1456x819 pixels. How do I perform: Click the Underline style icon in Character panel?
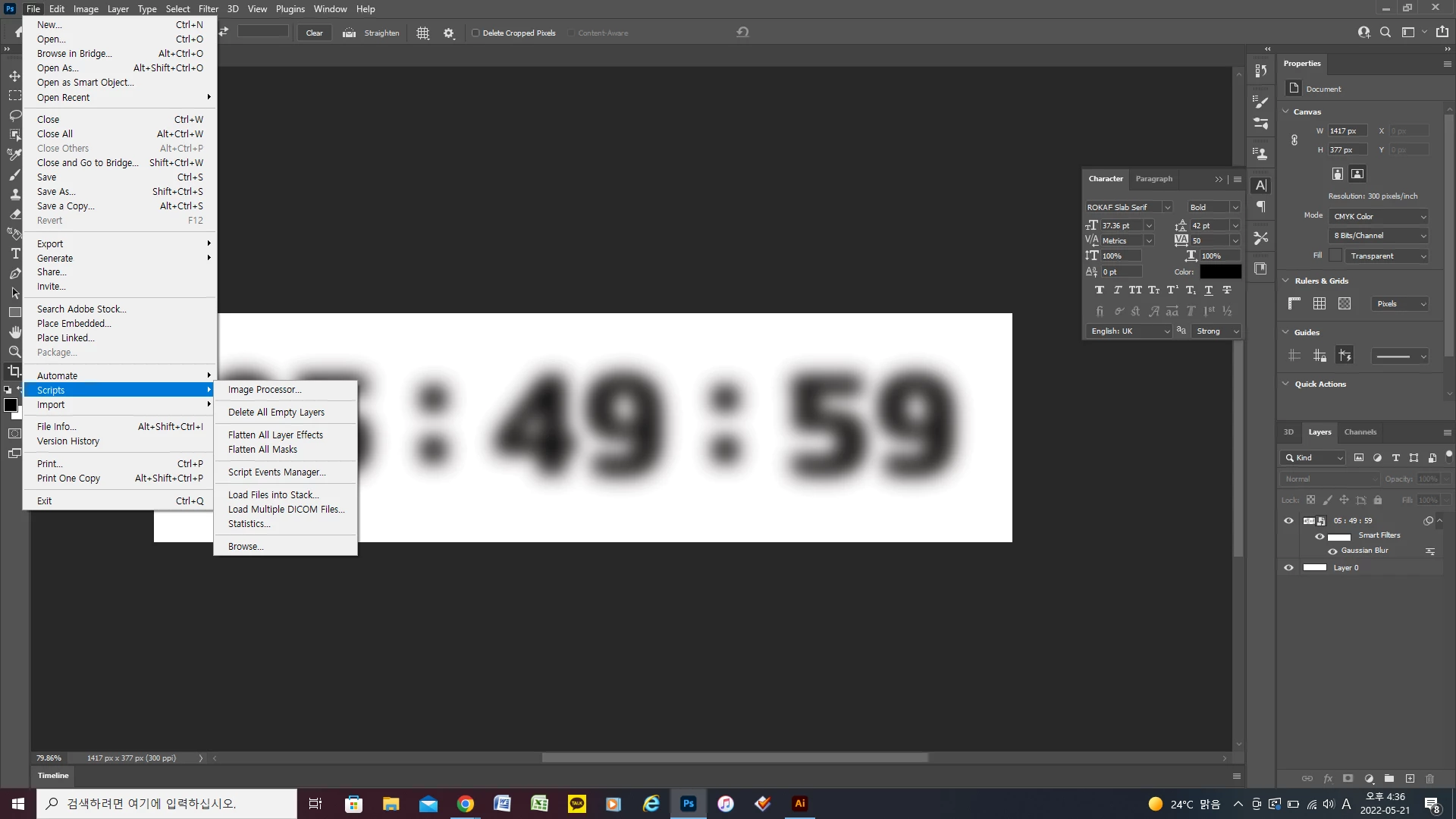[x=1209, y=290]
